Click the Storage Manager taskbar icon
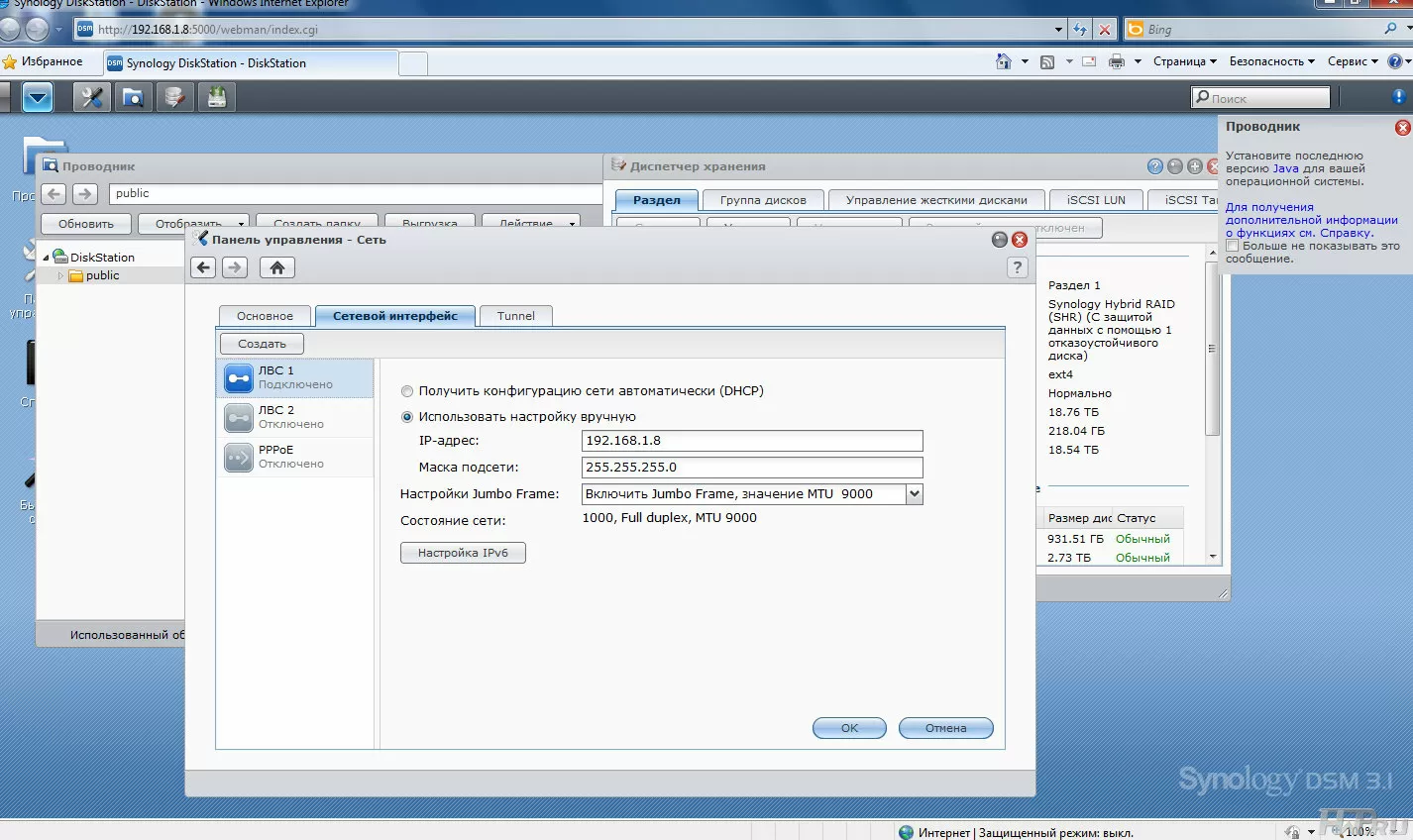Screen dimensions: 1413x840 (x=174, y=97)
